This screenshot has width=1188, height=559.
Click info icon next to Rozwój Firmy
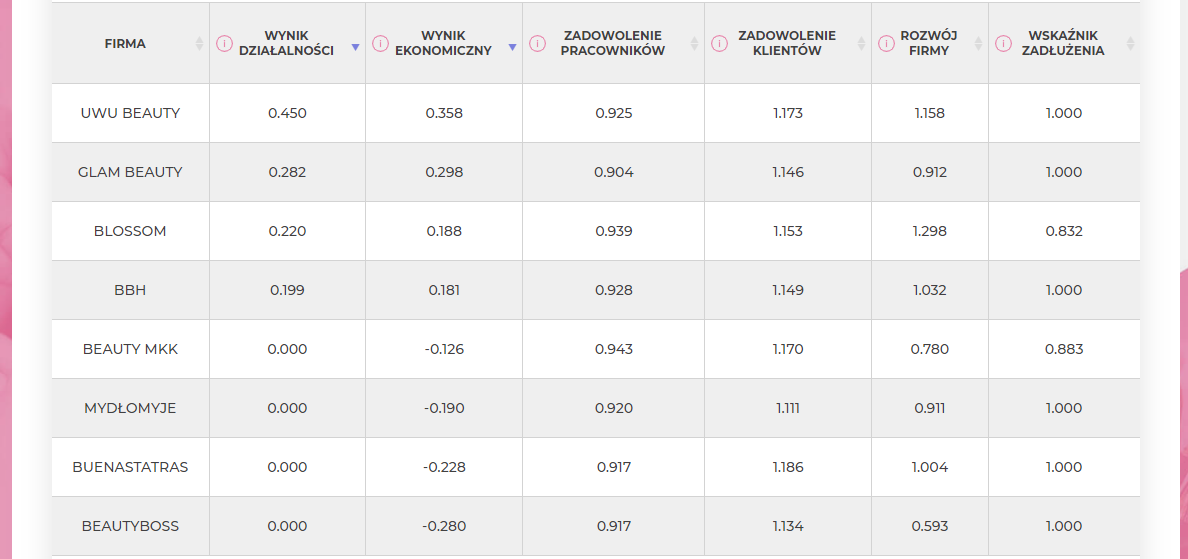coord(886,44)
